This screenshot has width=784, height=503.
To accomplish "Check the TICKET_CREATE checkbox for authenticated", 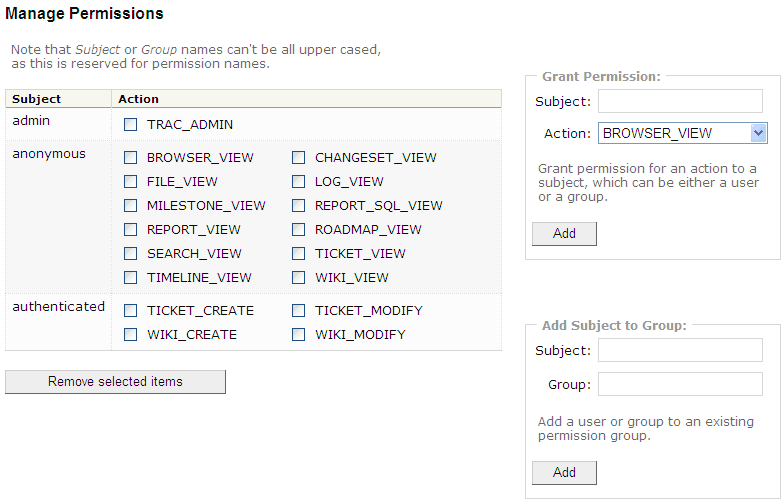I will tap(131, 310).
